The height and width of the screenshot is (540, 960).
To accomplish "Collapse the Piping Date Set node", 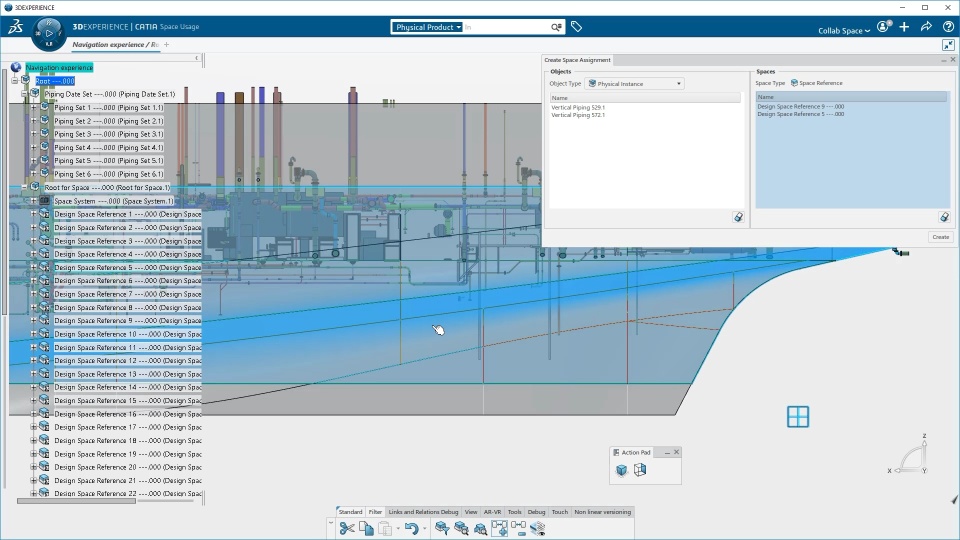I will point(24,94).
